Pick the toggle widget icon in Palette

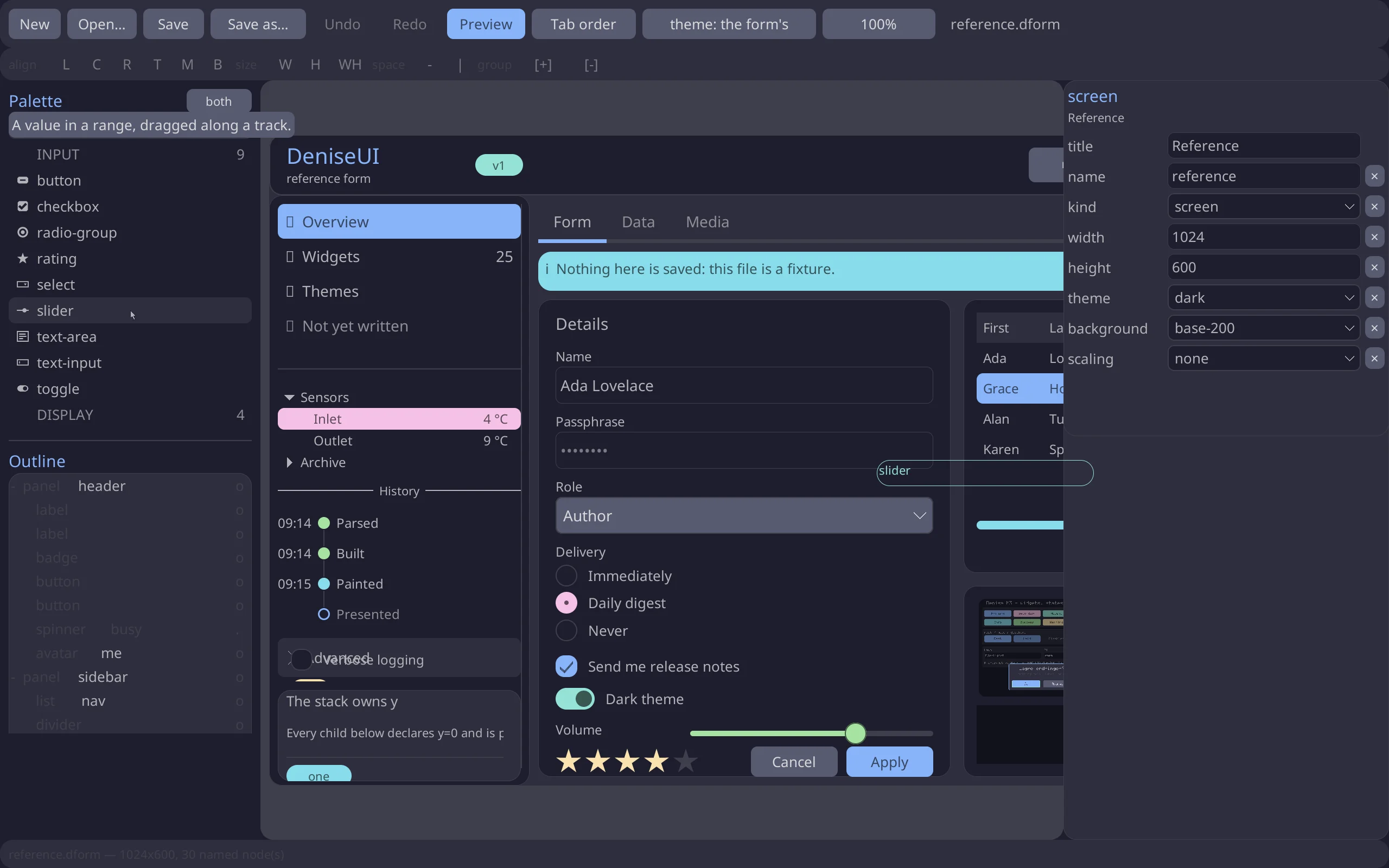(22, 388)
